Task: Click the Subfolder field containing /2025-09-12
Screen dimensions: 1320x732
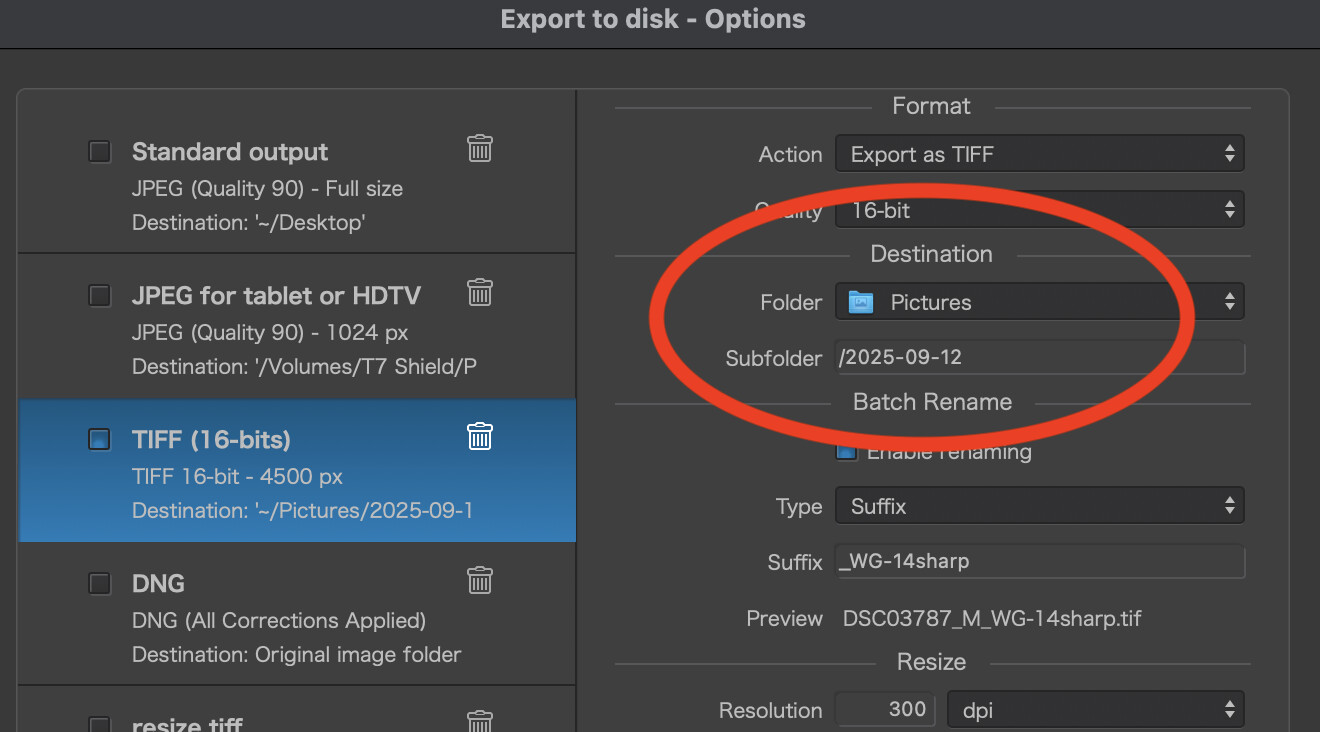Action: 1040,358
